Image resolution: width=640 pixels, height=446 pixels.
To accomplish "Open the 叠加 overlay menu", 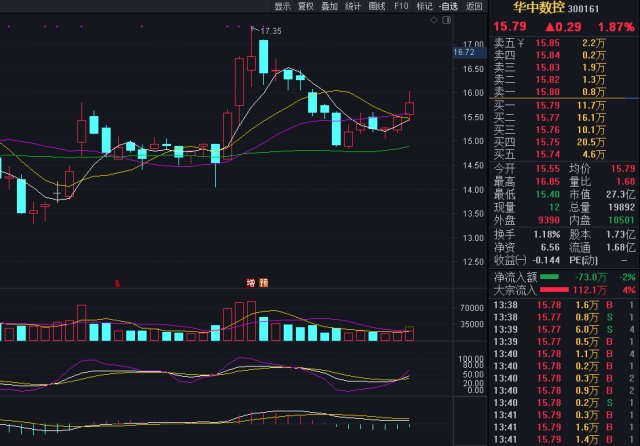I will coord(330,6).
